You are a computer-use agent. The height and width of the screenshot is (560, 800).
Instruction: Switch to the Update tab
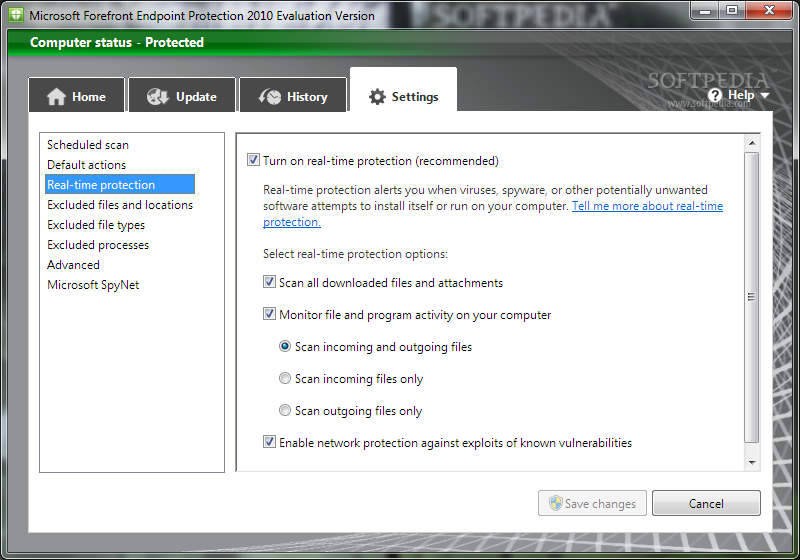click(x=182, y=94)
